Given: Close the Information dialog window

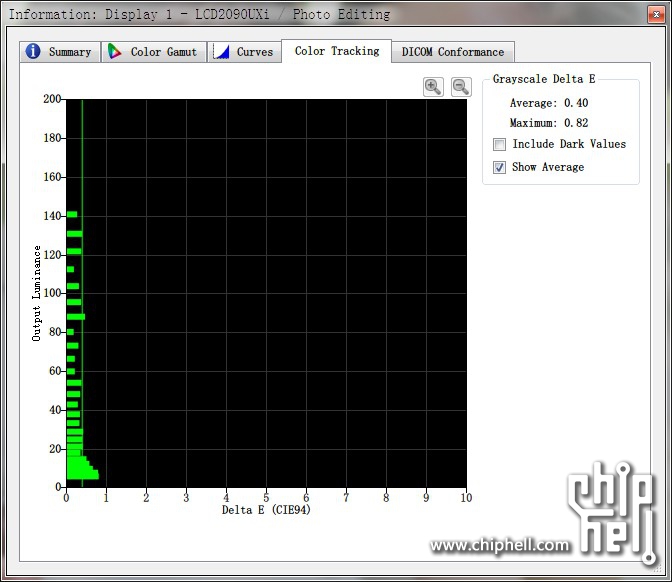Looking at the screenshot, I should (656, 14).
